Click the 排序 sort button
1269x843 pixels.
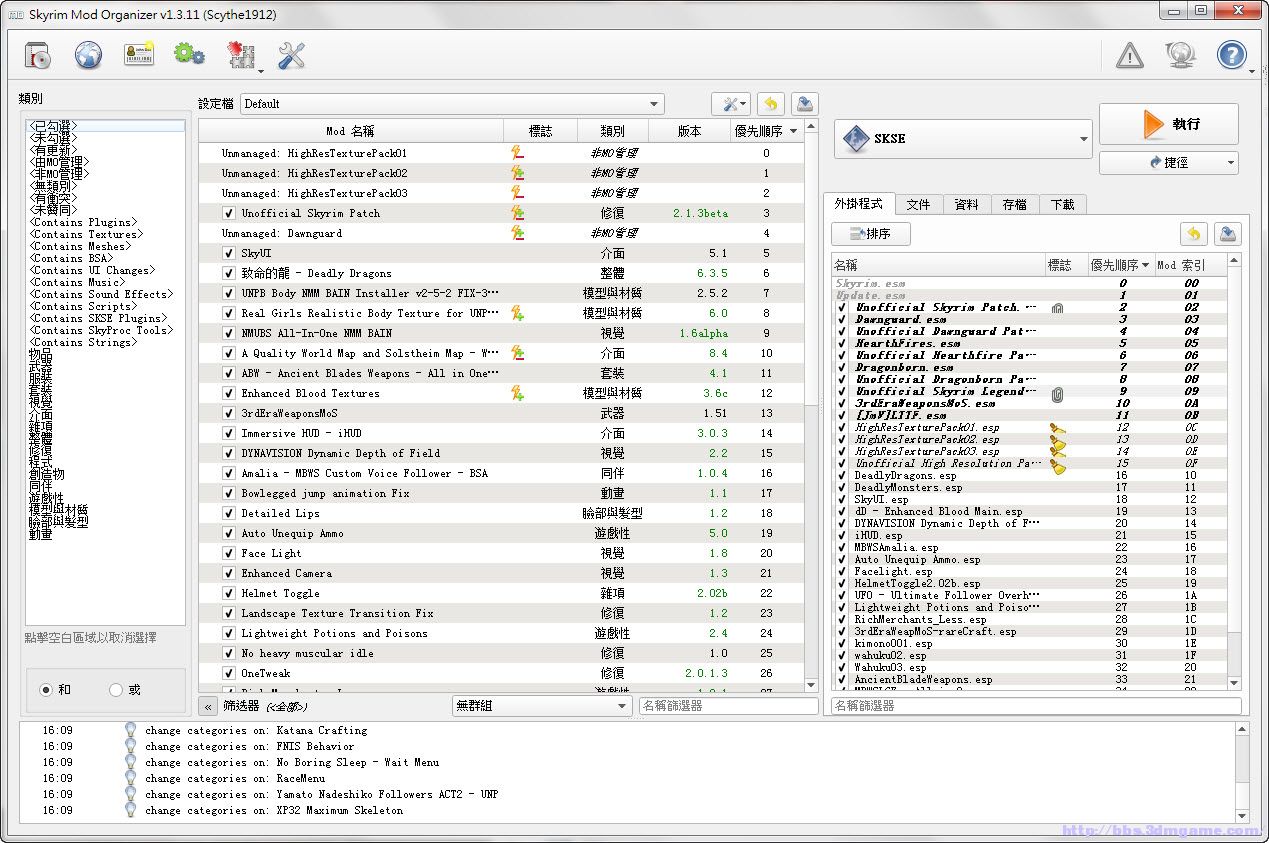tap(871, 234)
